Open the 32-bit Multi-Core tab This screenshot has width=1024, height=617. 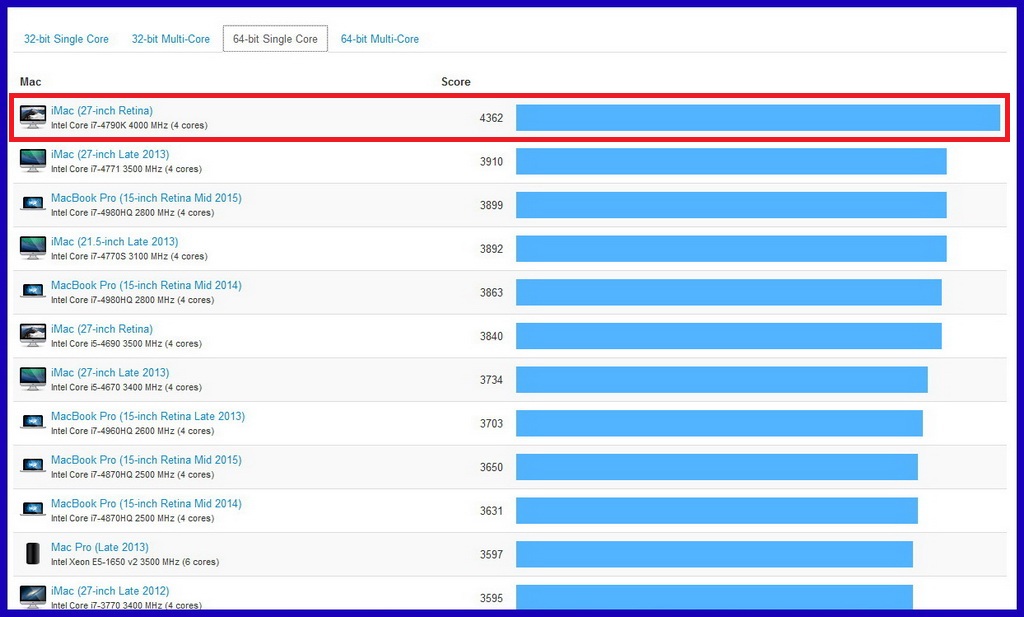click(x=170, y=39)
